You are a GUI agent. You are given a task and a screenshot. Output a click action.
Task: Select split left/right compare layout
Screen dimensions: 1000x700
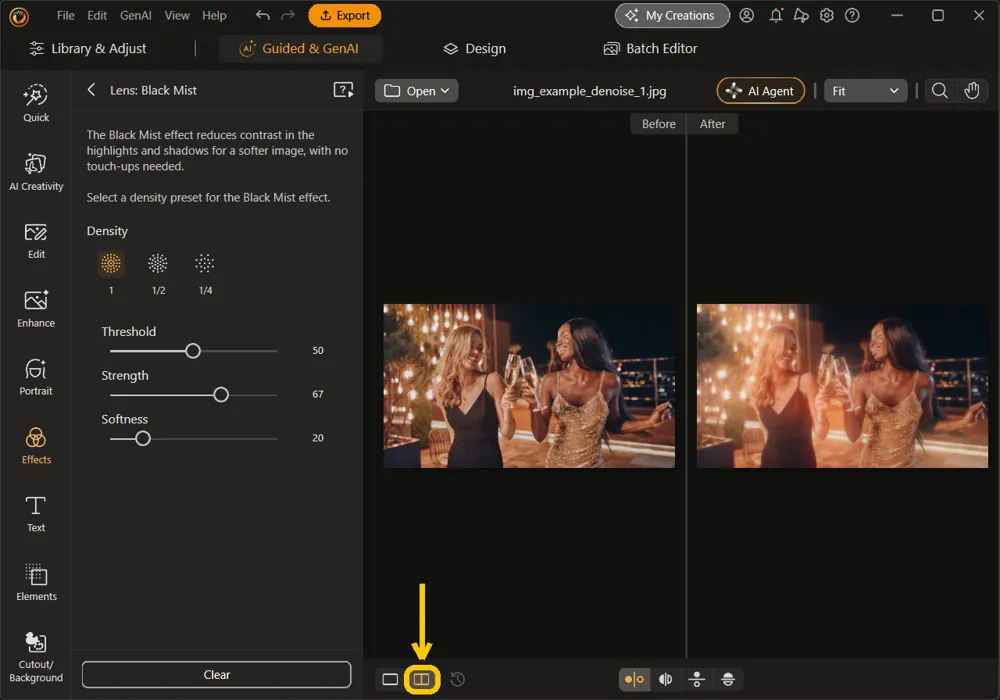tap(665, 679)
